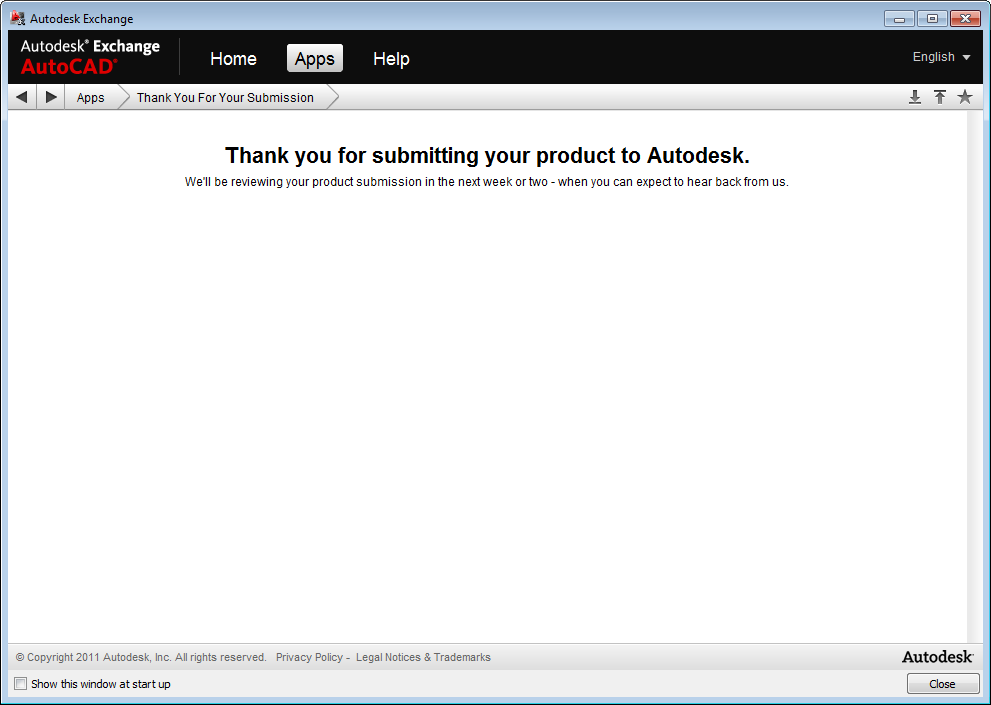Open Legal Notices & Trademarks link

[423, 657]
